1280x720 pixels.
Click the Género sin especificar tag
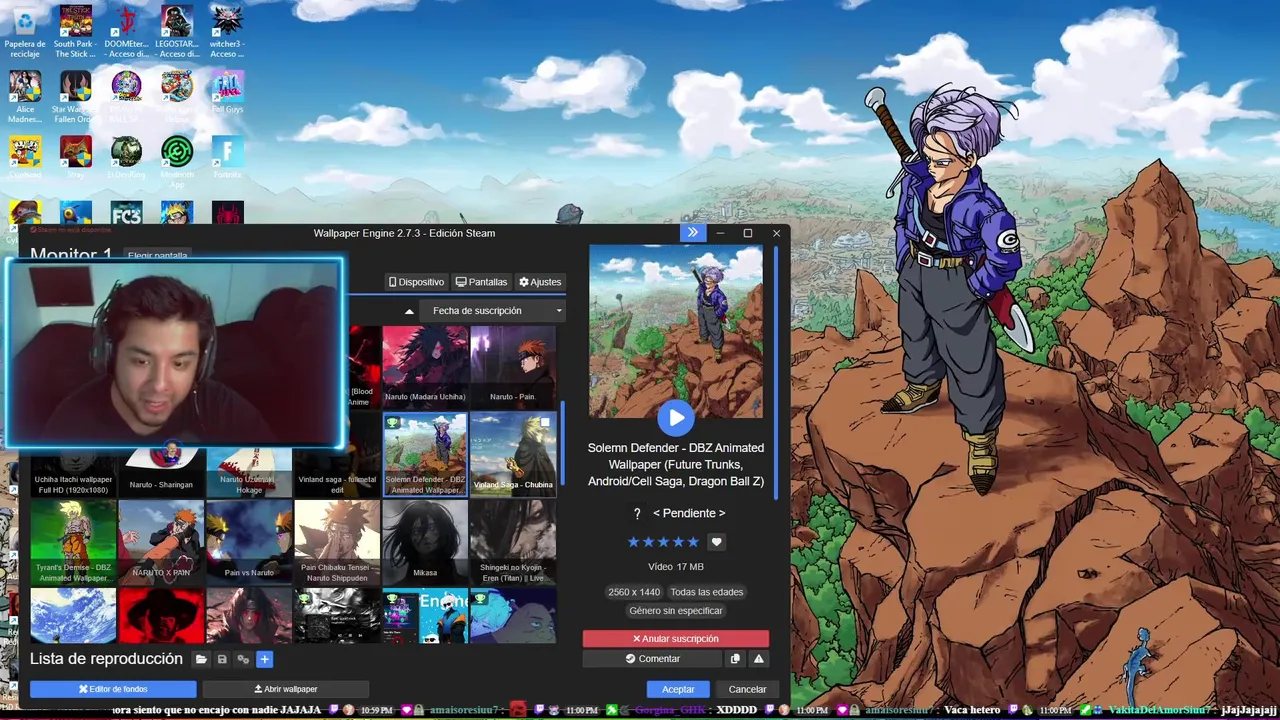coord(676,611)
